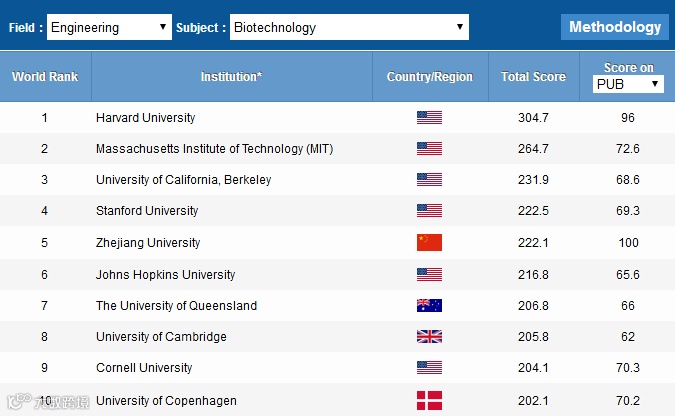This screenshot has height=416, width=675.
Task: Open the Field dropdown showing Engineering
Action: (110, 28)
